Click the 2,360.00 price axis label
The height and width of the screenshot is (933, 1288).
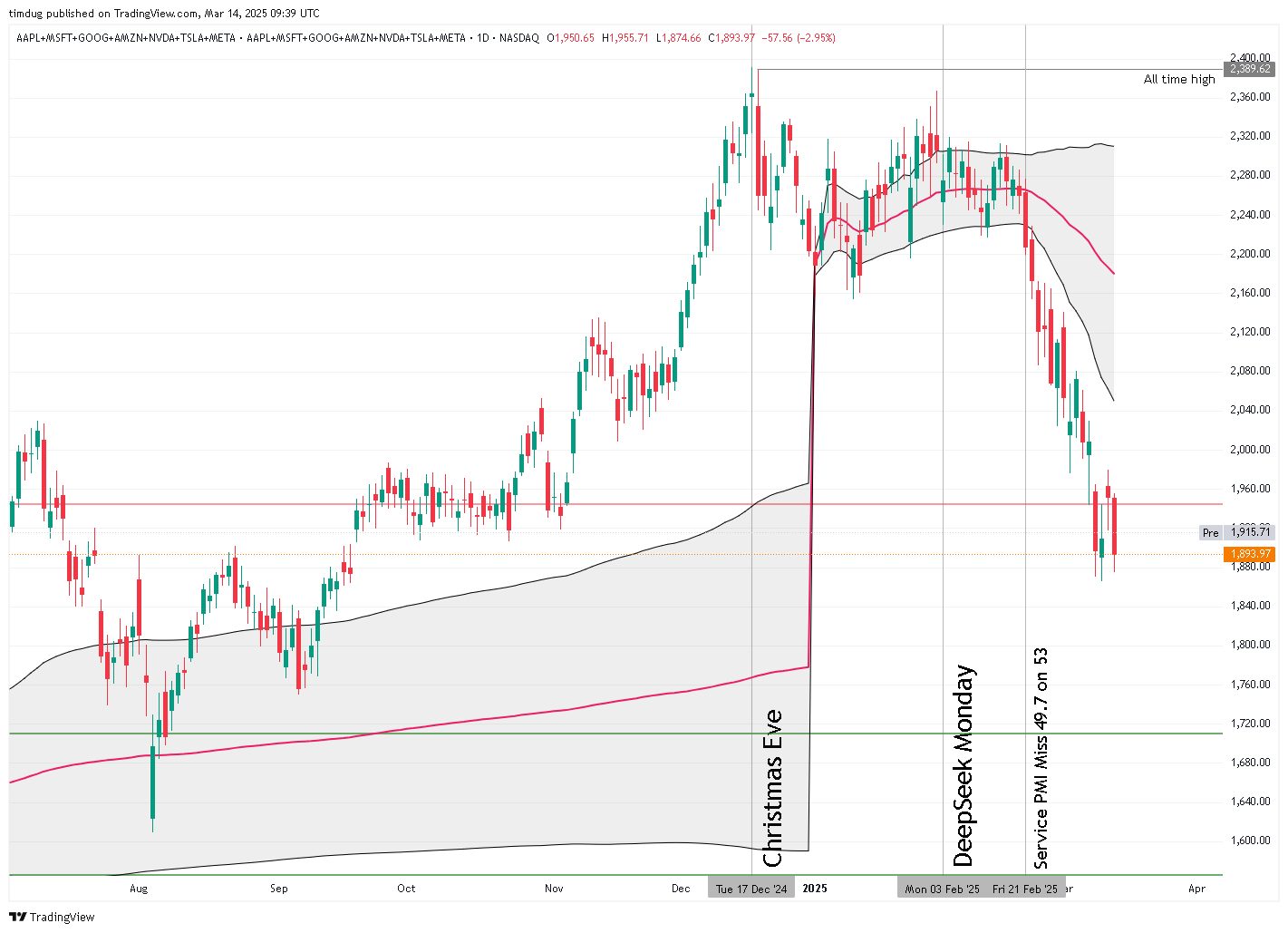point(1250,97)
